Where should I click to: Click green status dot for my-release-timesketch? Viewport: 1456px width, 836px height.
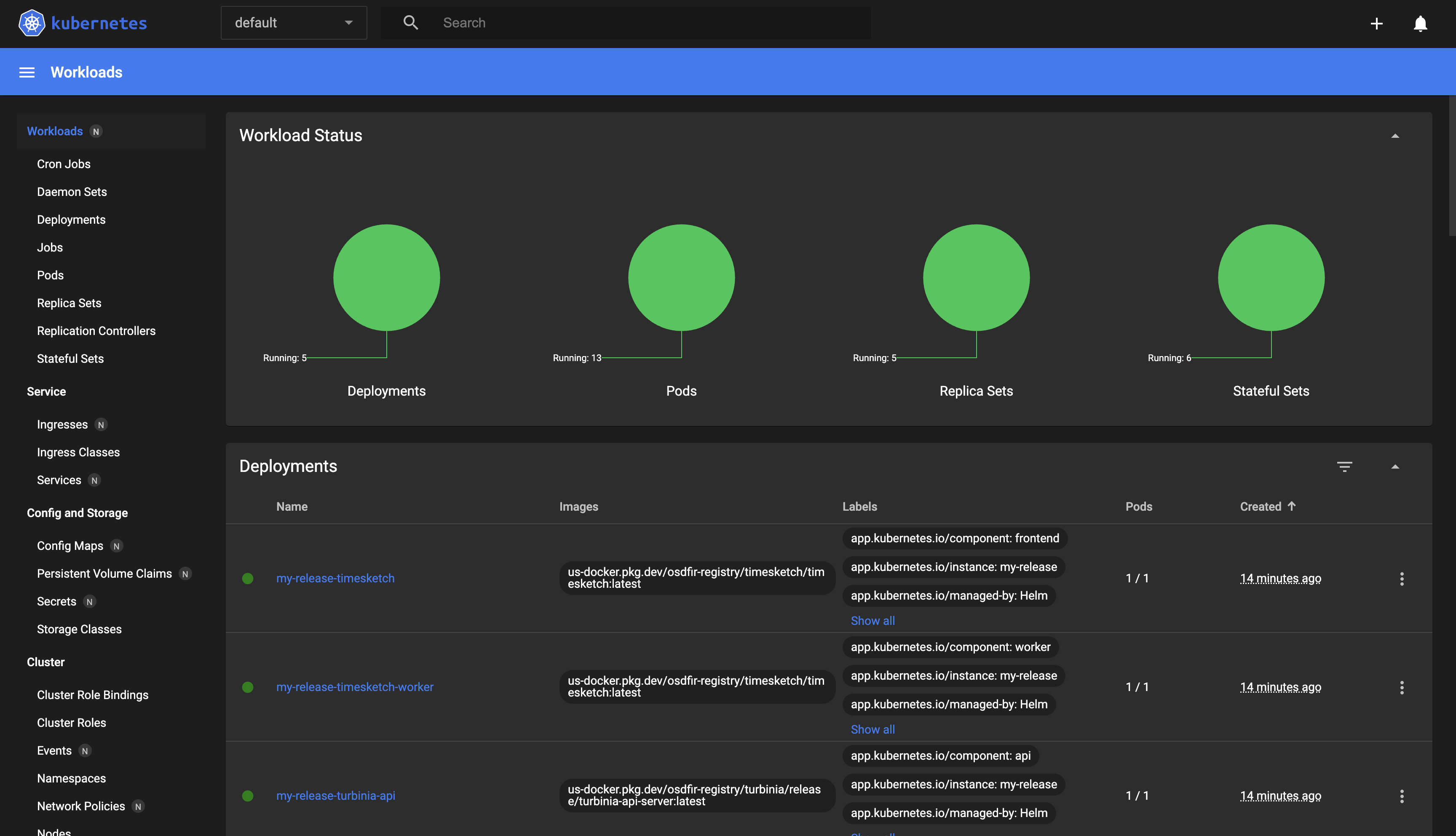tap(248, 578)
